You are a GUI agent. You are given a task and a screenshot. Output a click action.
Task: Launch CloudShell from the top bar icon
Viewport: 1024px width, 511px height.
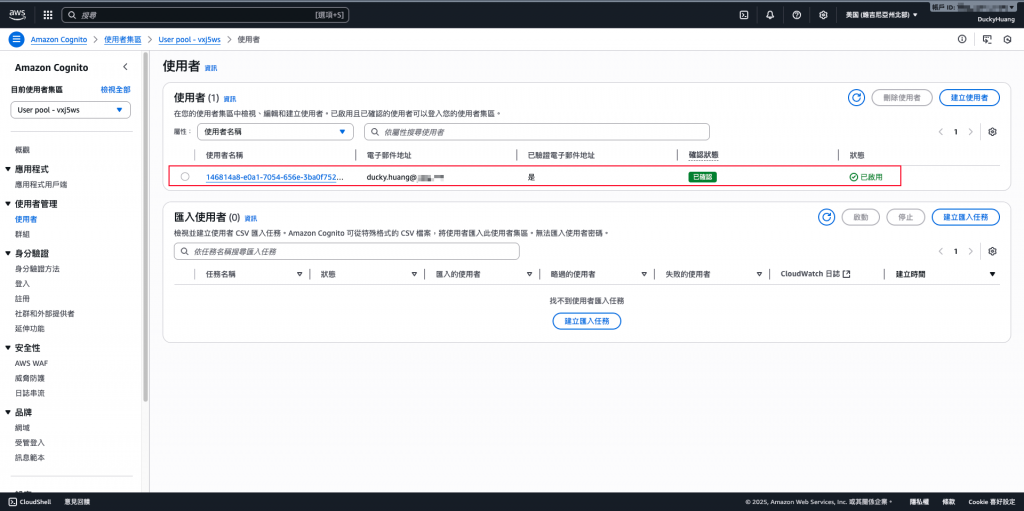pos(743,14)
